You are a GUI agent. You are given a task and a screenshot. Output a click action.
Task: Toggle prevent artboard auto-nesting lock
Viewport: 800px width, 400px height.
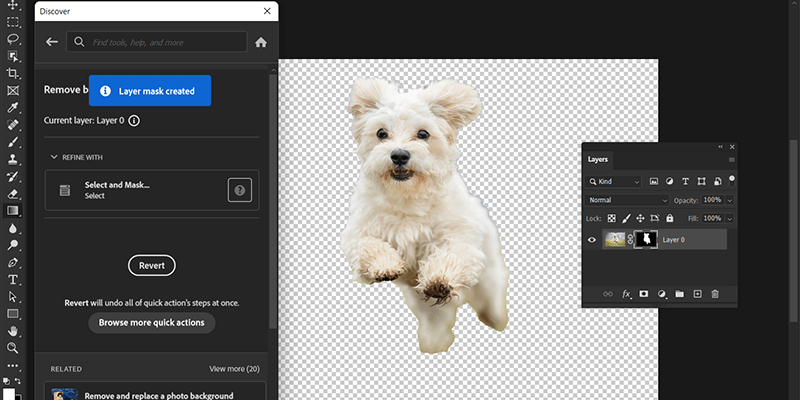pyautogui.click(x=655, y=218)
